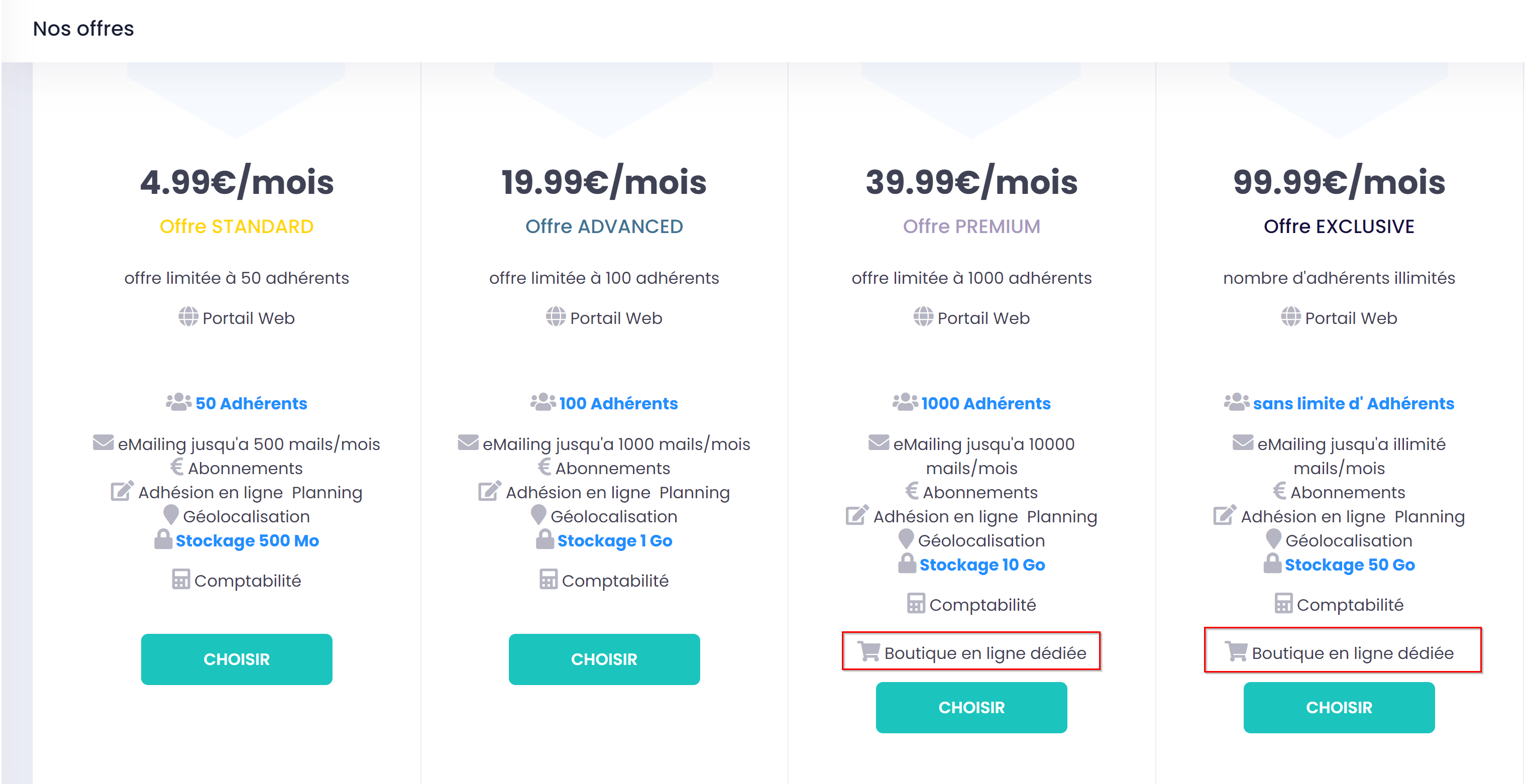This screenshot has height=784, width=1525.
Task: Click the Stockage 10 Go link
Action: click(x=982, y=565)
